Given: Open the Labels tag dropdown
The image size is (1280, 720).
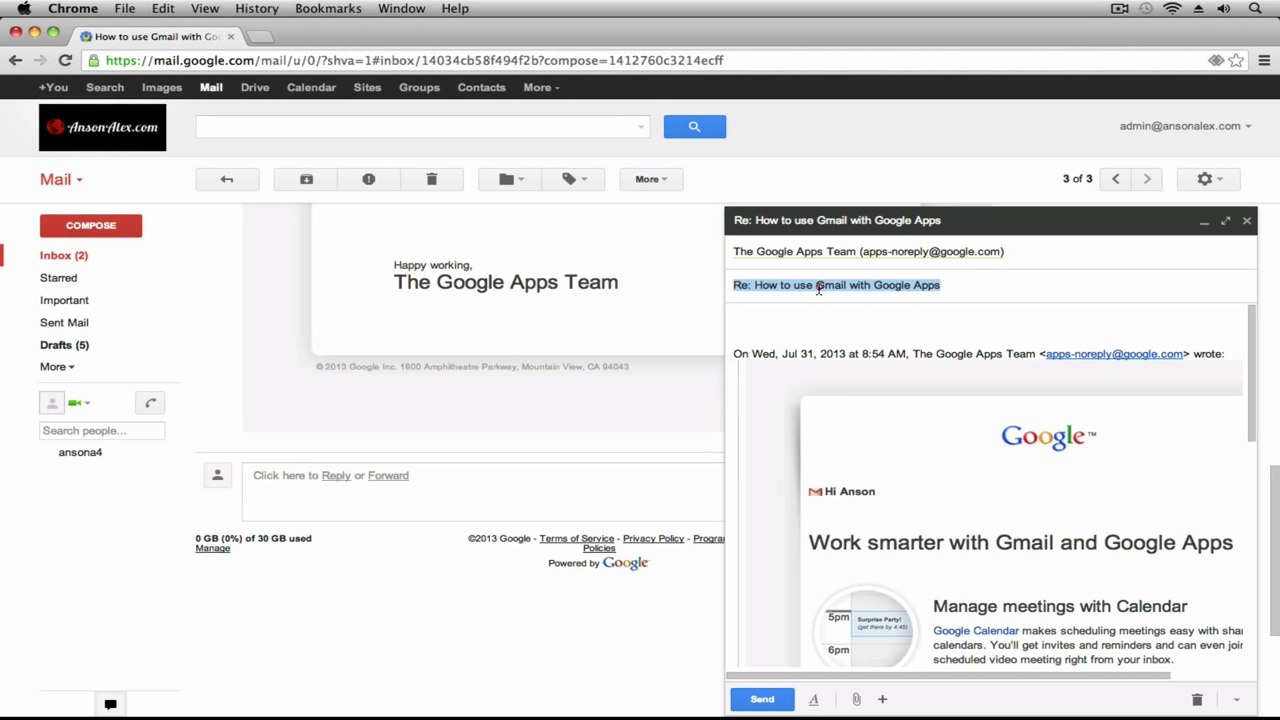Looking at the screenshot, I should [x=574, y=179].
